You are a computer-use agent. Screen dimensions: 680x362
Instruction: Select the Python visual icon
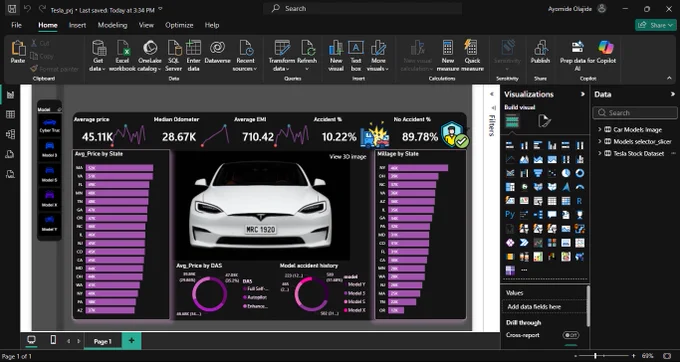510,215
